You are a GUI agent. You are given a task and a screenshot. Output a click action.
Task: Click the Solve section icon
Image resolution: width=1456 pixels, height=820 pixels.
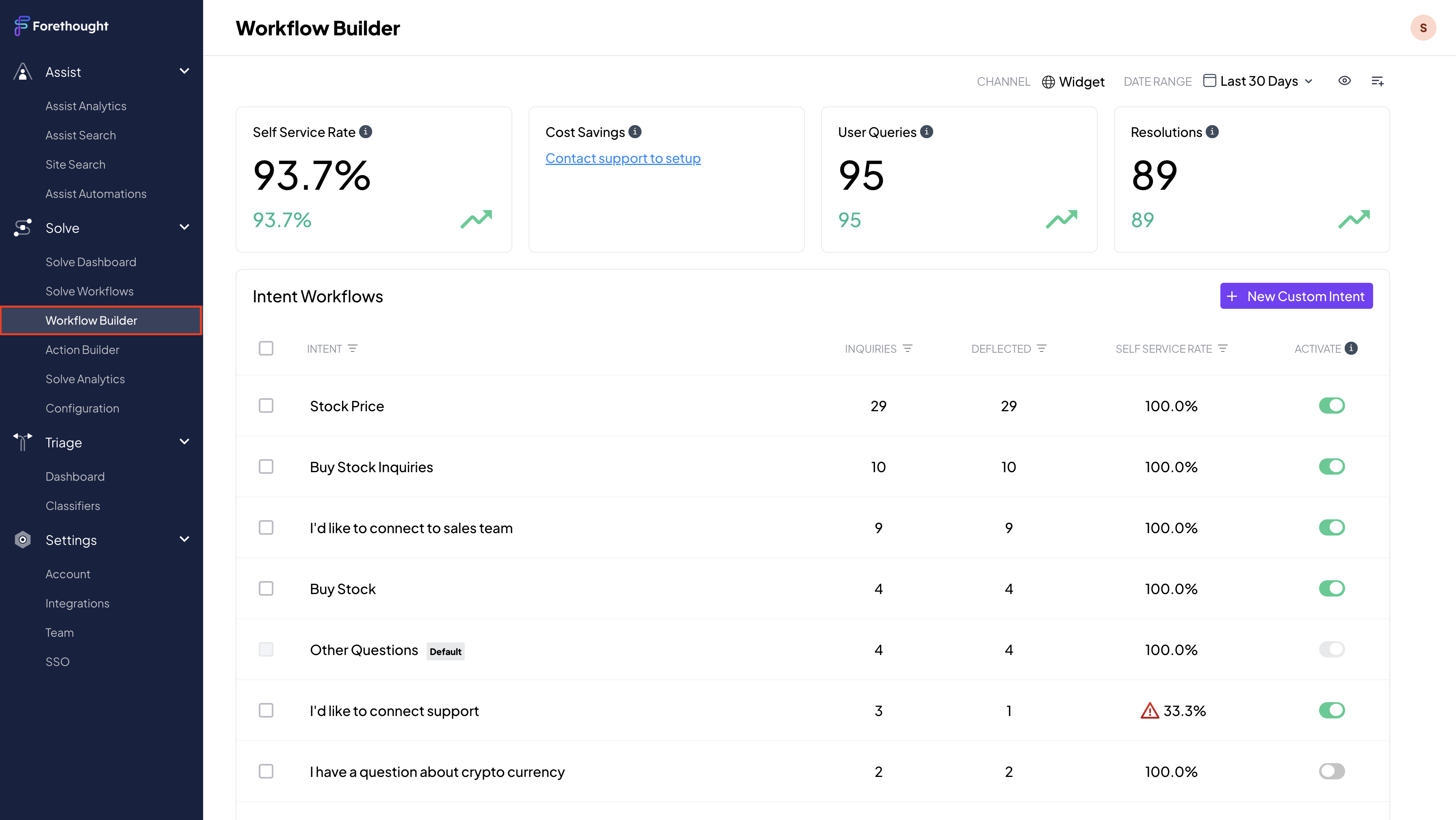pos(23,228)
